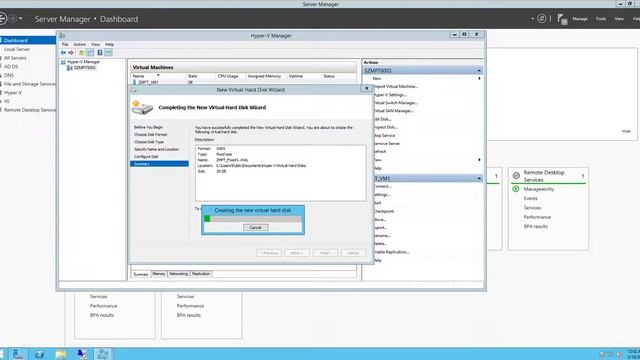
Task: Click the hard disk wizard header icon
Action: [x=142, y=108]
